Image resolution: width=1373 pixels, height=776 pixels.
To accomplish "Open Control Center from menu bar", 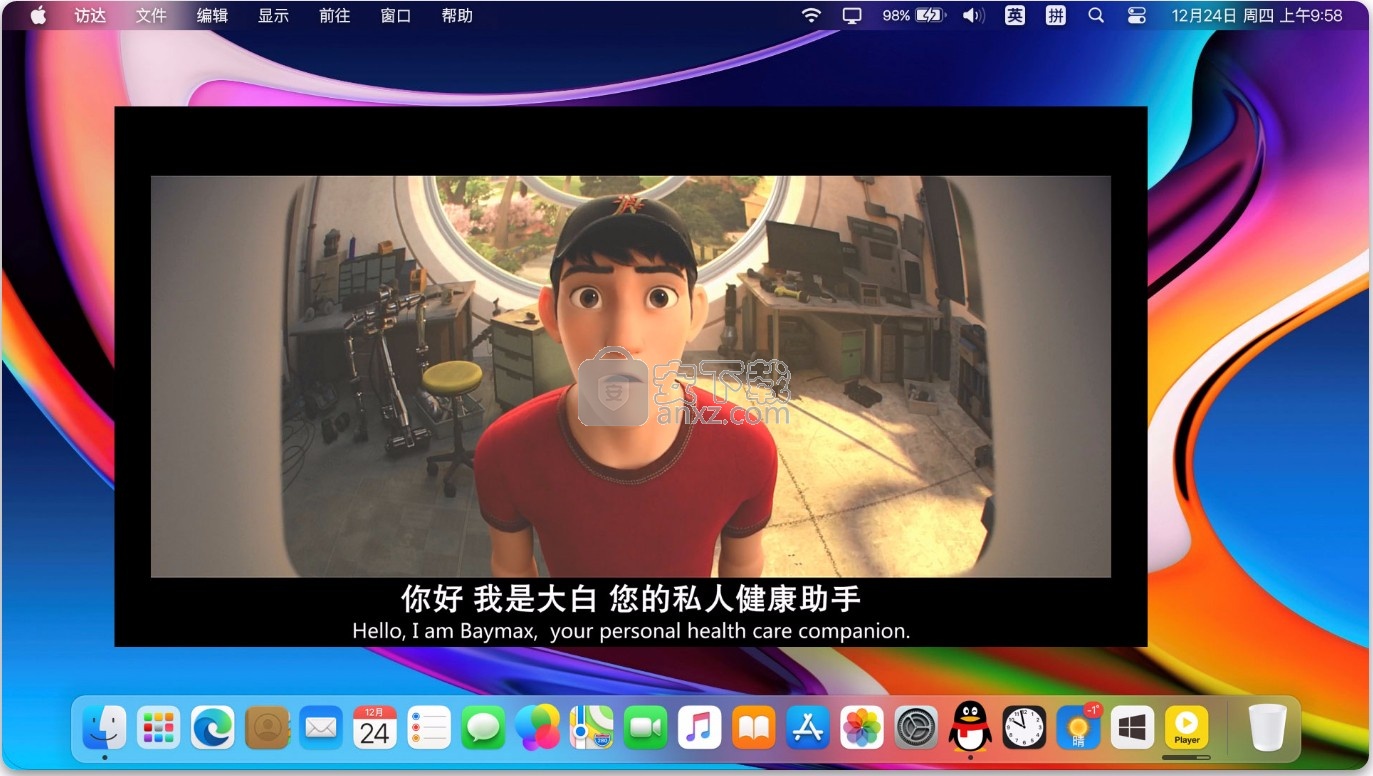I will click(x=1137, y=15).
